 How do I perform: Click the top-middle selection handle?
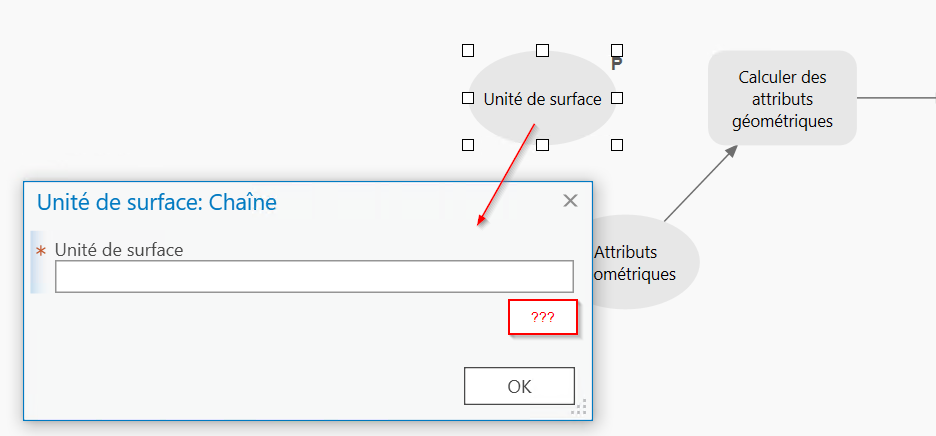pos(542,51)
